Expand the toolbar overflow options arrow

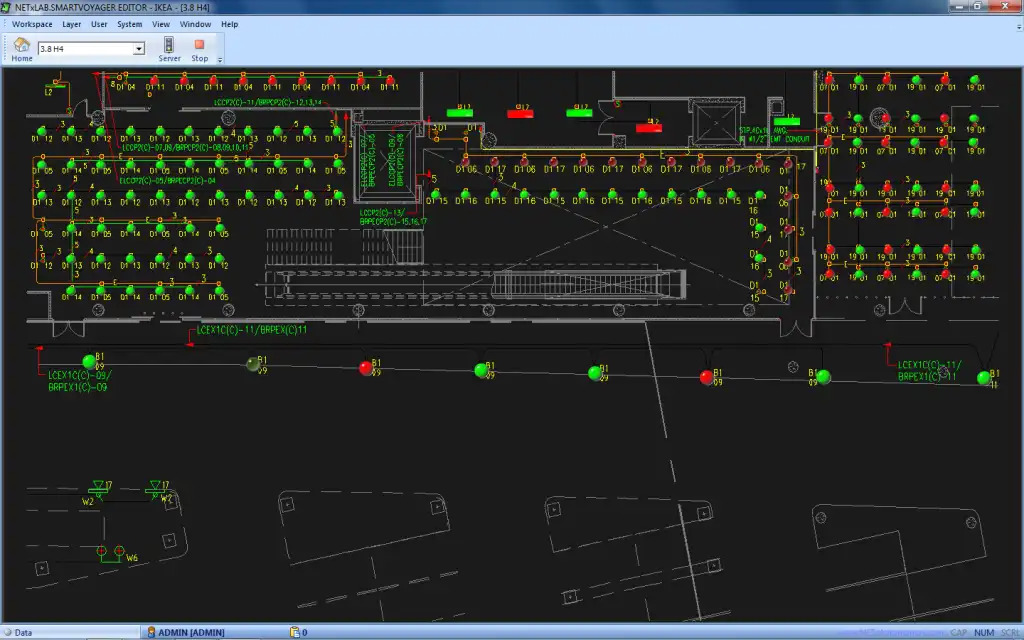219,60
